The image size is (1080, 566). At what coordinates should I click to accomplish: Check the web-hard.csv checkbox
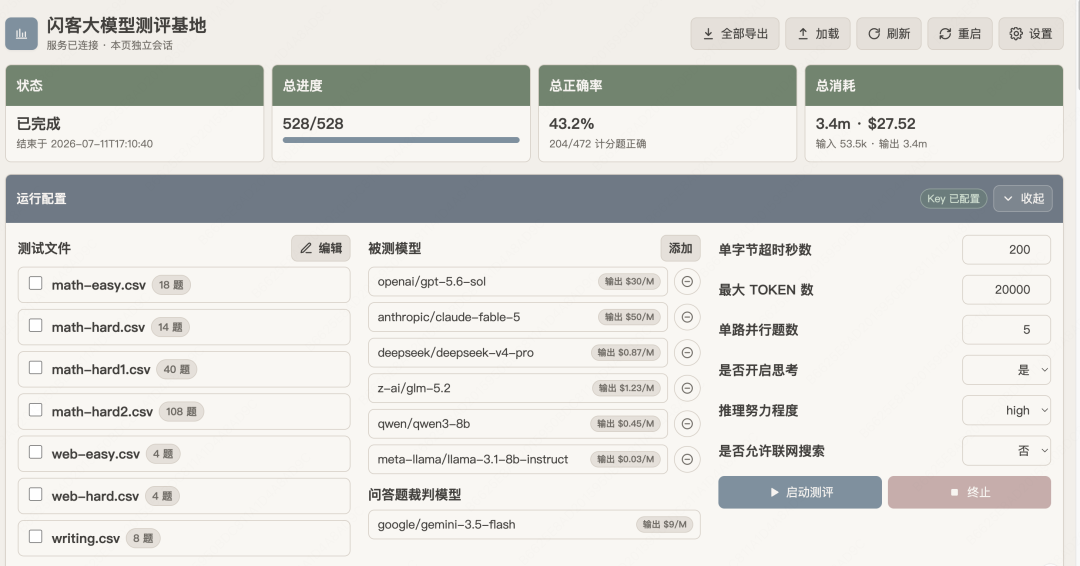tap(36, 494)
